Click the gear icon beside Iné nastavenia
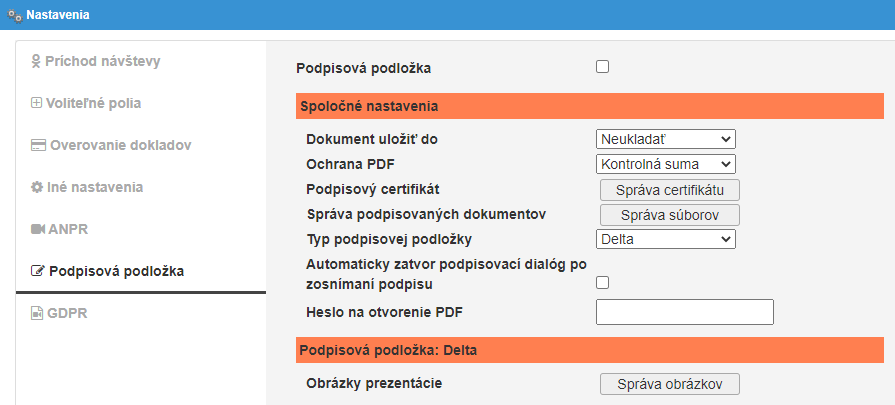The width and height of the screenshot is (895, 405). tap(37, 187)
